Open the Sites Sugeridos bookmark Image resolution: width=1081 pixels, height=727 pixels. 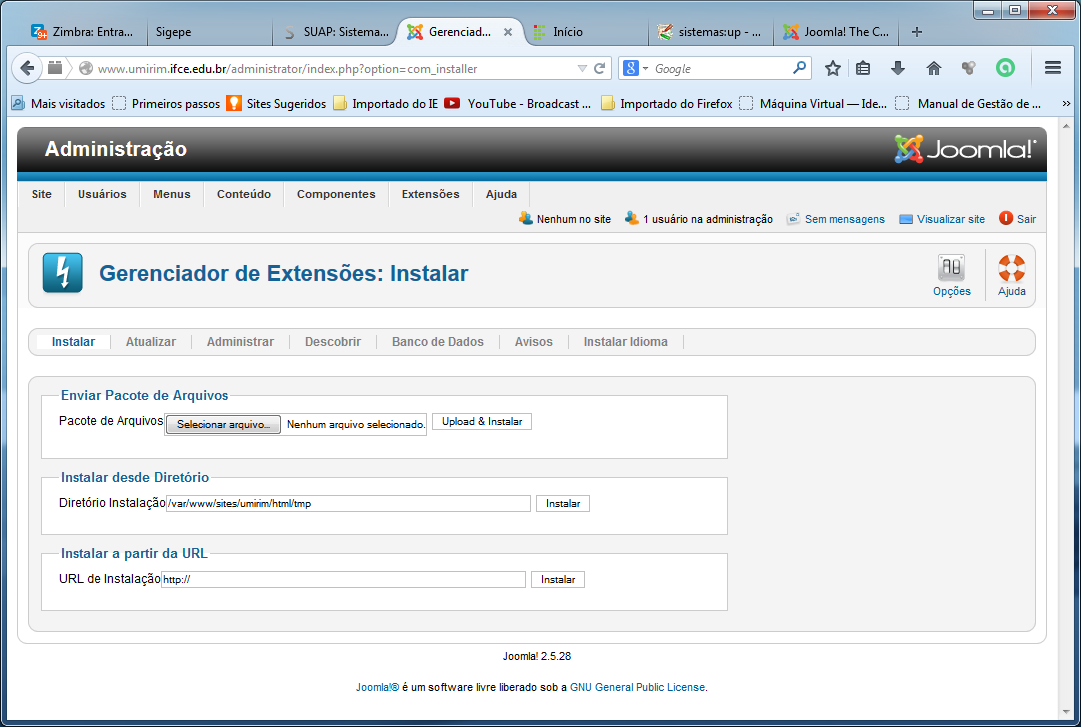click(x=276, y=103)
